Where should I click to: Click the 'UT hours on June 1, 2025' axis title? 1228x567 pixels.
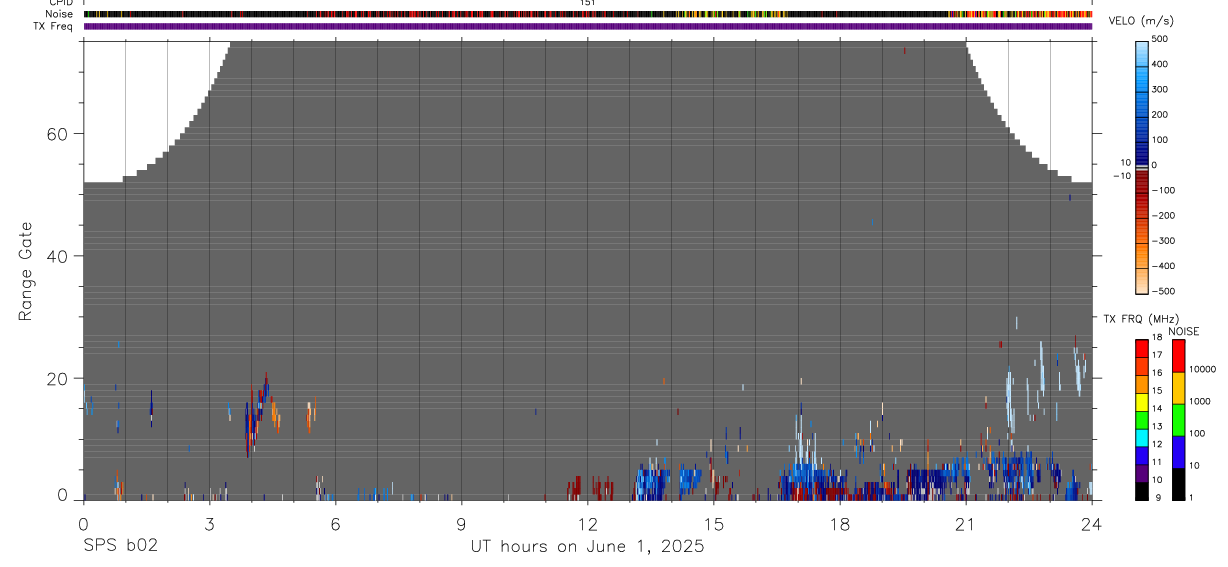(x=588, y=546)
